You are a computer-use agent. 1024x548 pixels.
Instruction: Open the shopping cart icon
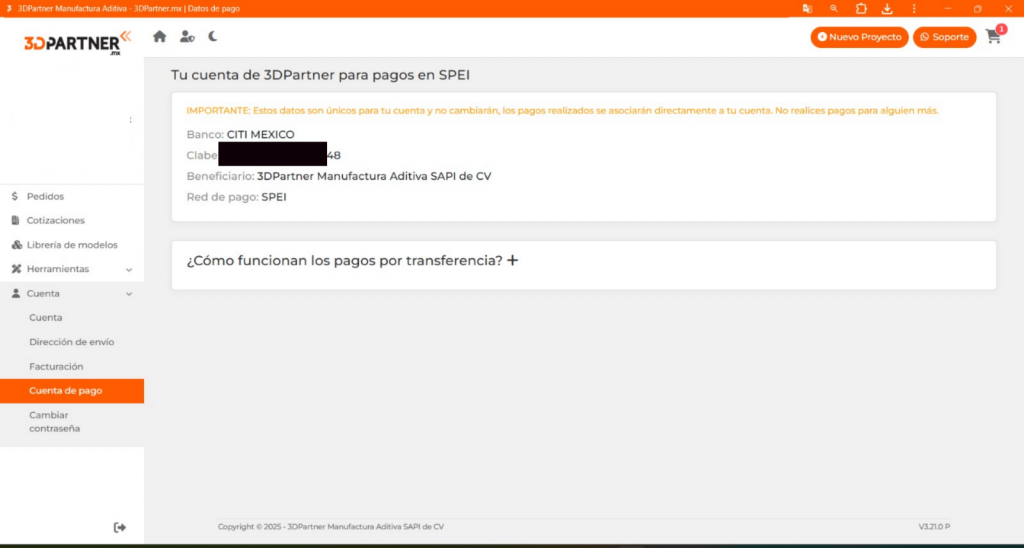[x=993, y=37]
